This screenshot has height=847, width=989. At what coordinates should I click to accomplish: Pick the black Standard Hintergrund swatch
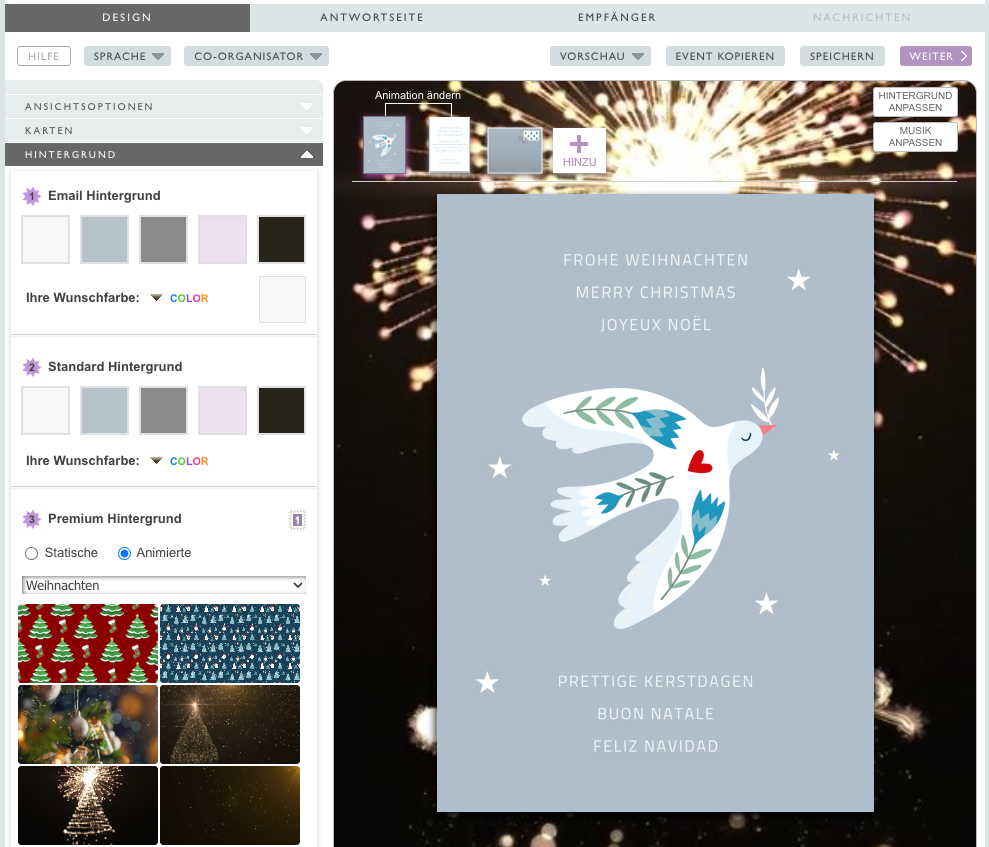click(281, 411)
